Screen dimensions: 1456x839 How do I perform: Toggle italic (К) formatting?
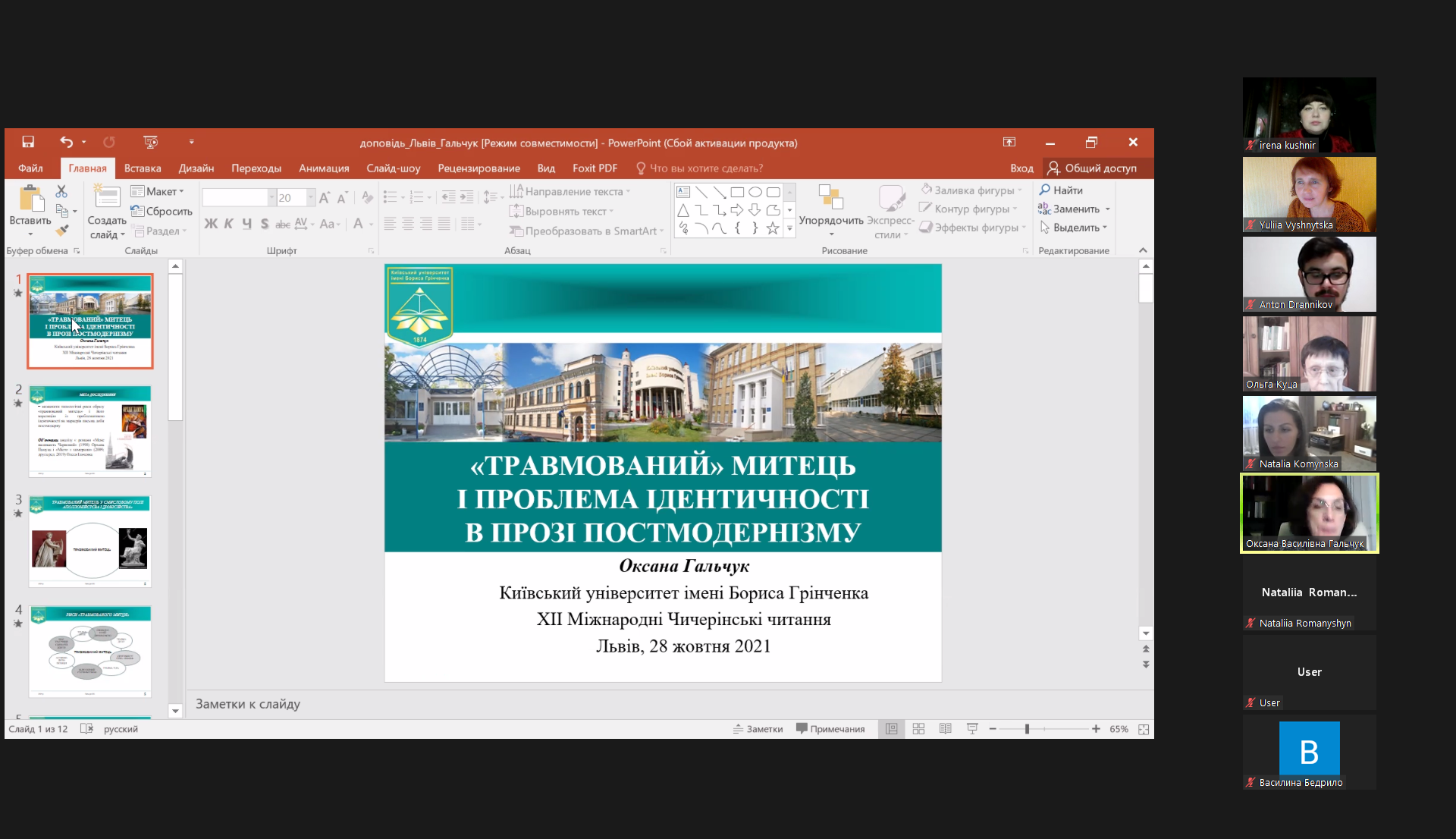tap(228, 224)
